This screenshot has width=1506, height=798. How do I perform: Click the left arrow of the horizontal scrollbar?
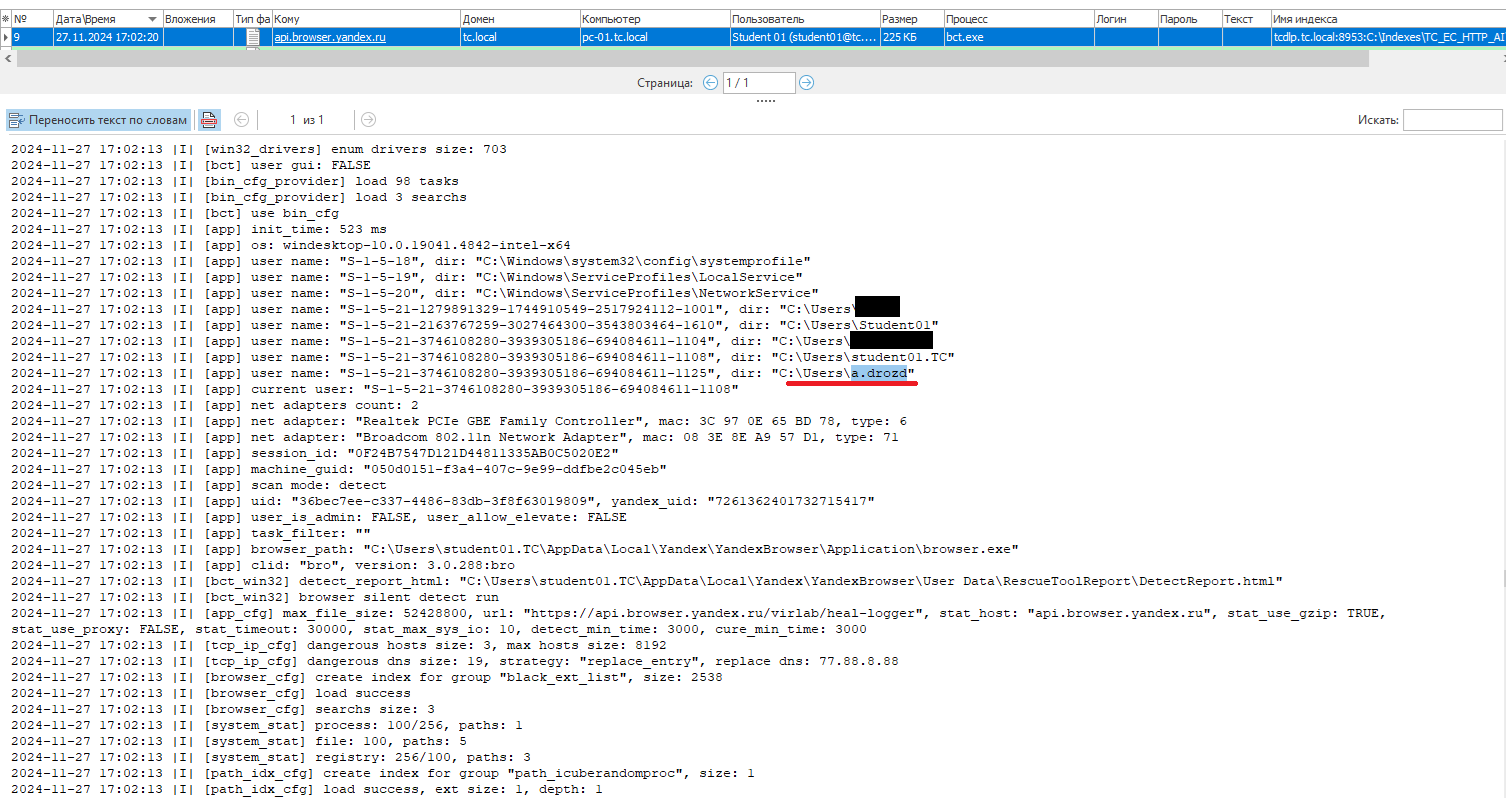(9, 58)
